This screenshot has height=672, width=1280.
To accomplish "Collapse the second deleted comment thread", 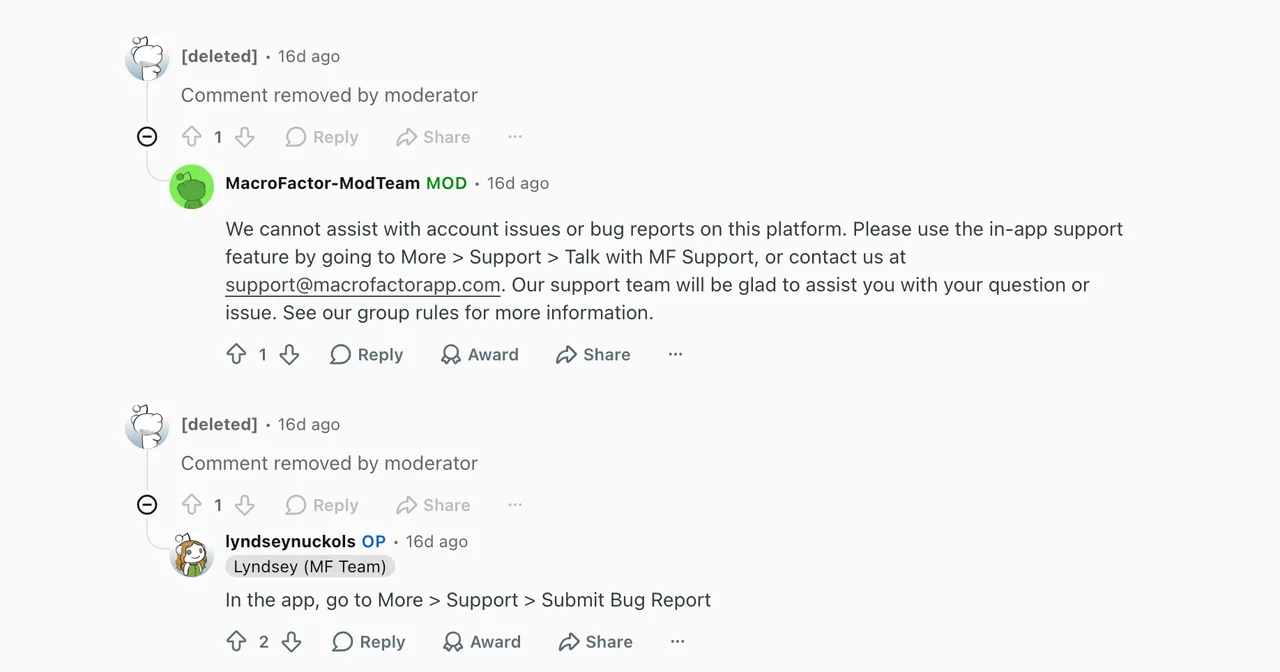I will point(147,505).
